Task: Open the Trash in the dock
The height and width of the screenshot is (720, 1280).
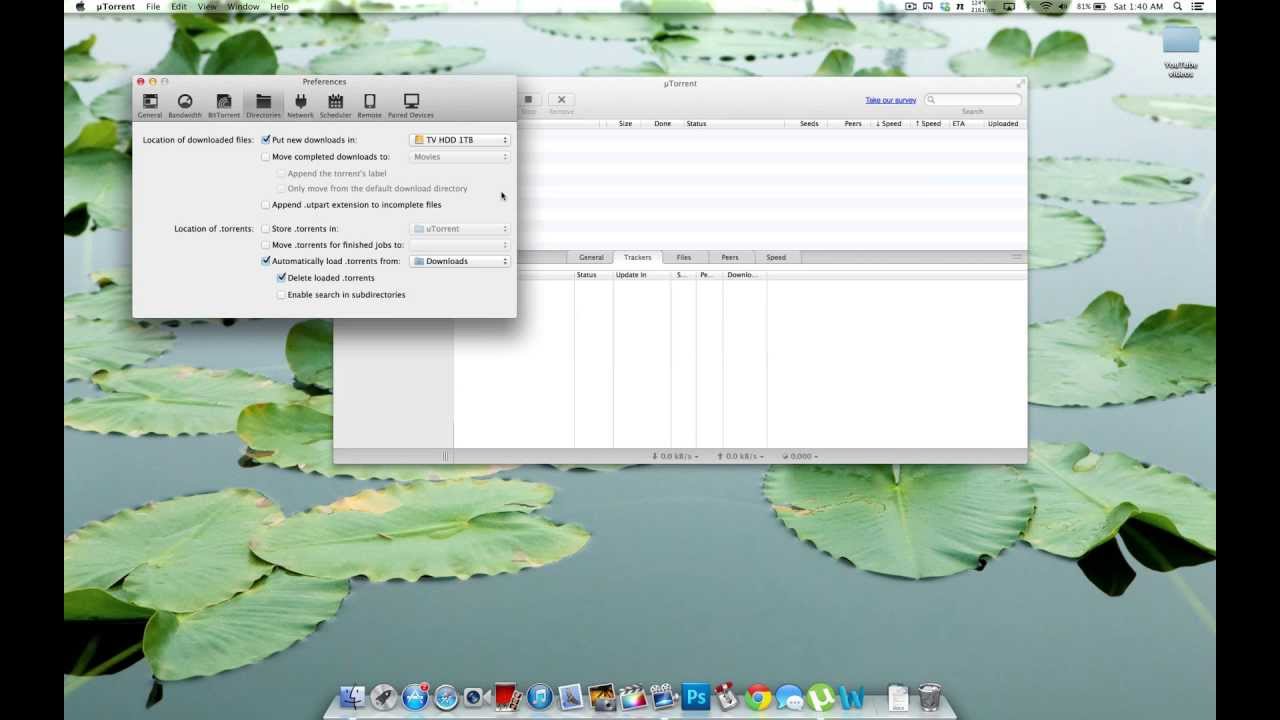Action: pyautogui.click(x=929, y=697)
